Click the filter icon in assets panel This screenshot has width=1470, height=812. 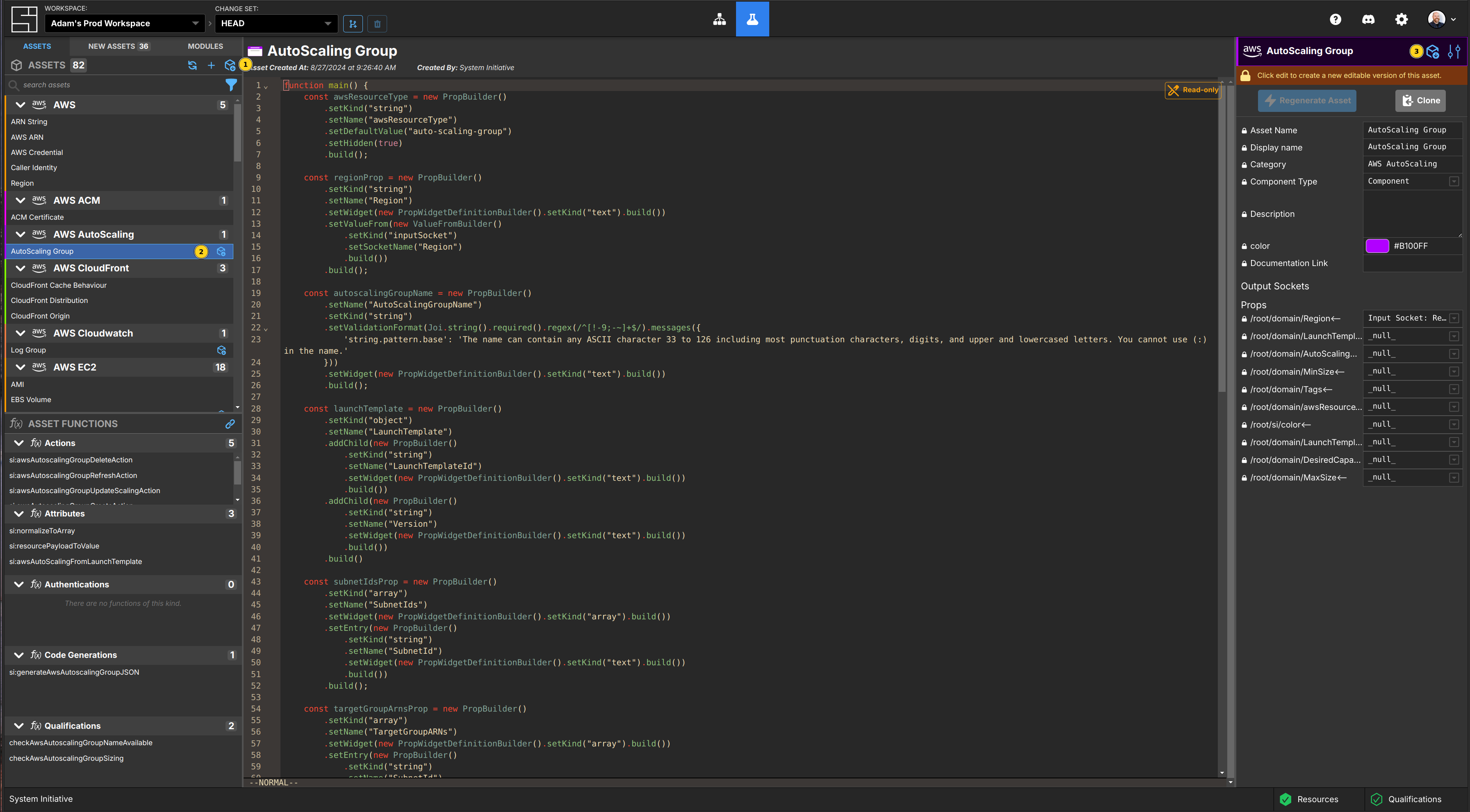point(231,85)
